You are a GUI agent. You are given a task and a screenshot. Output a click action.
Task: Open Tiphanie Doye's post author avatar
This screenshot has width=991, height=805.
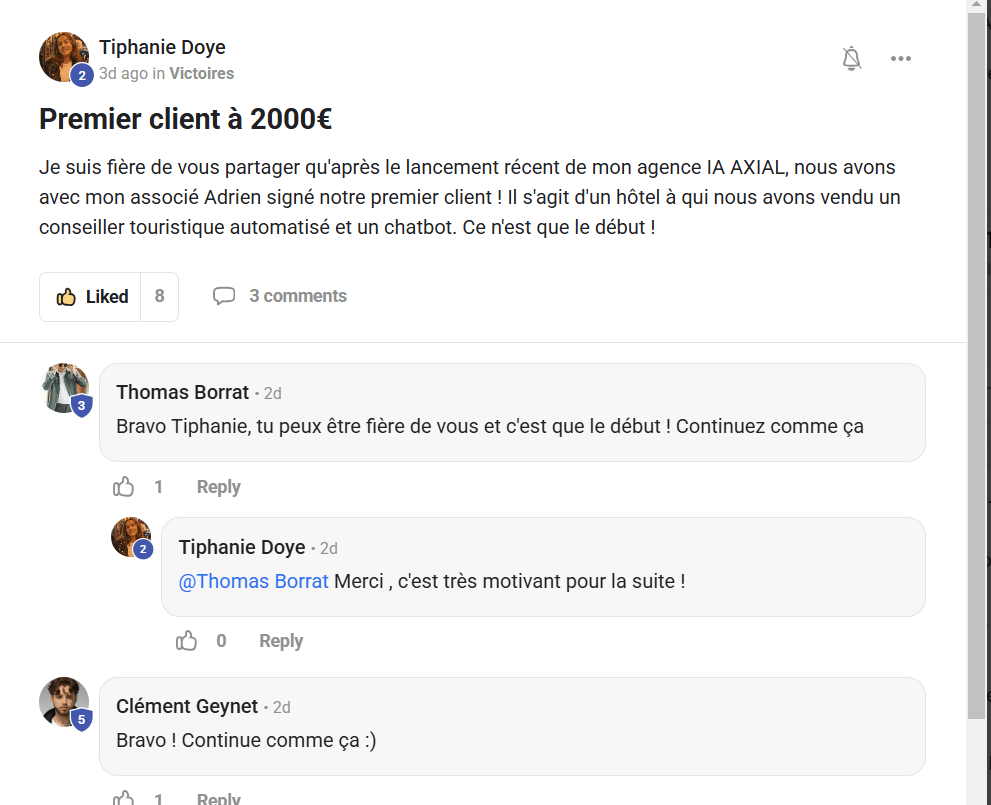(x=64, y=57)
